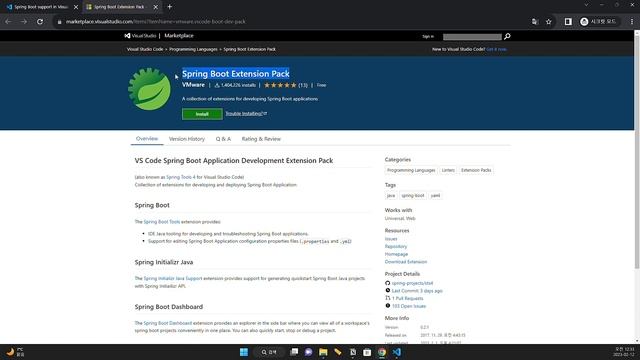
Task: Open the Spring Boot Tools link
Action: pyautogui.click(x=162, y=222)
